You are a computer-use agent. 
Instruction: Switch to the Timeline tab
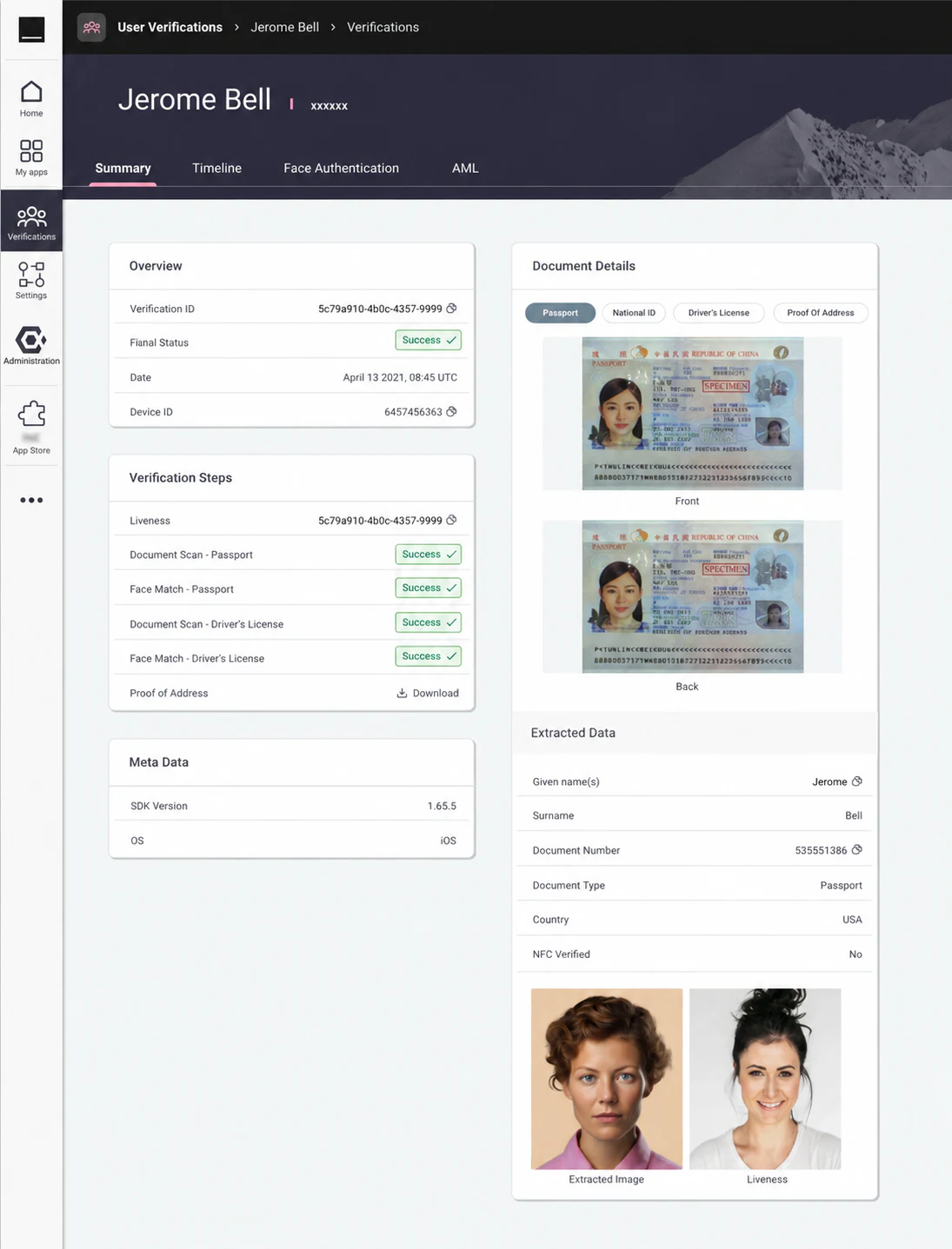click(x=216, y=168)
